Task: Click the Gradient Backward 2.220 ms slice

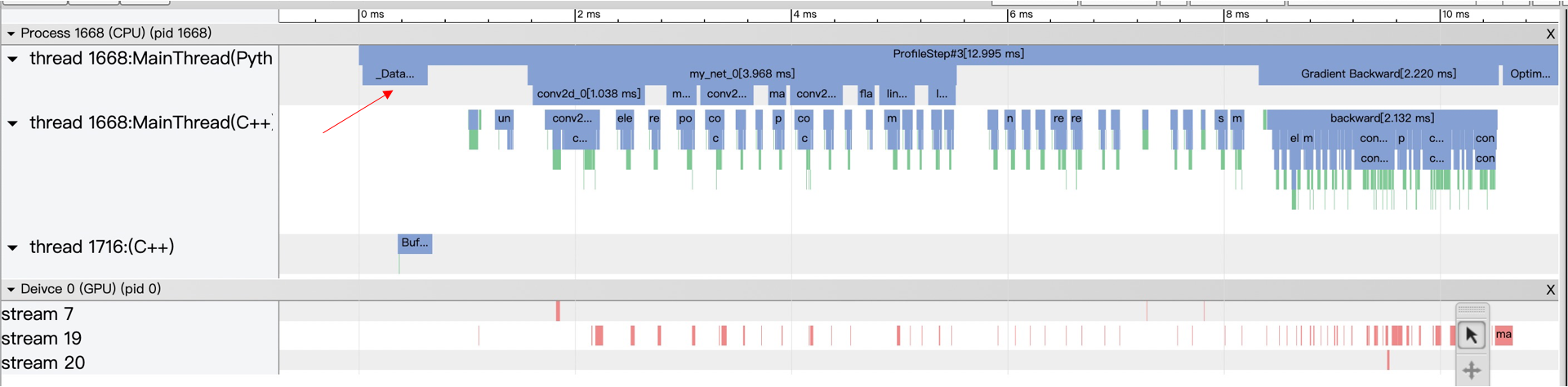Action: point(1378,74)
